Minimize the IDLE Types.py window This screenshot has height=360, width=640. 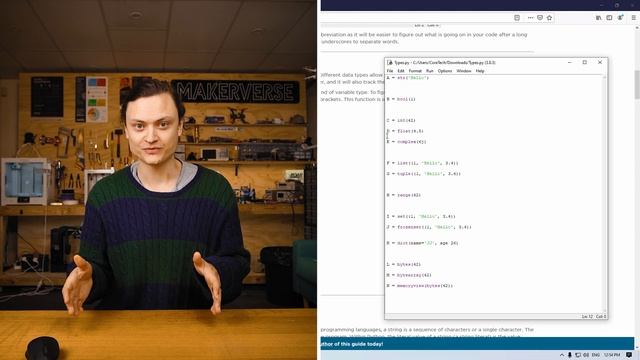point(570,62)
